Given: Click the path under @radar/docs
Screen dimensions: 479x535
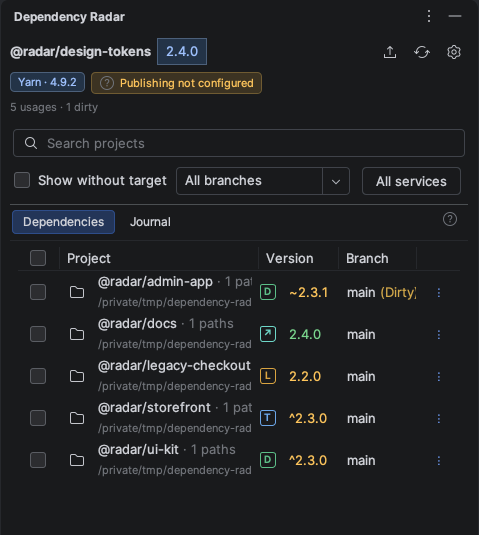Looking at the screenshot, I should coord(175,344).
